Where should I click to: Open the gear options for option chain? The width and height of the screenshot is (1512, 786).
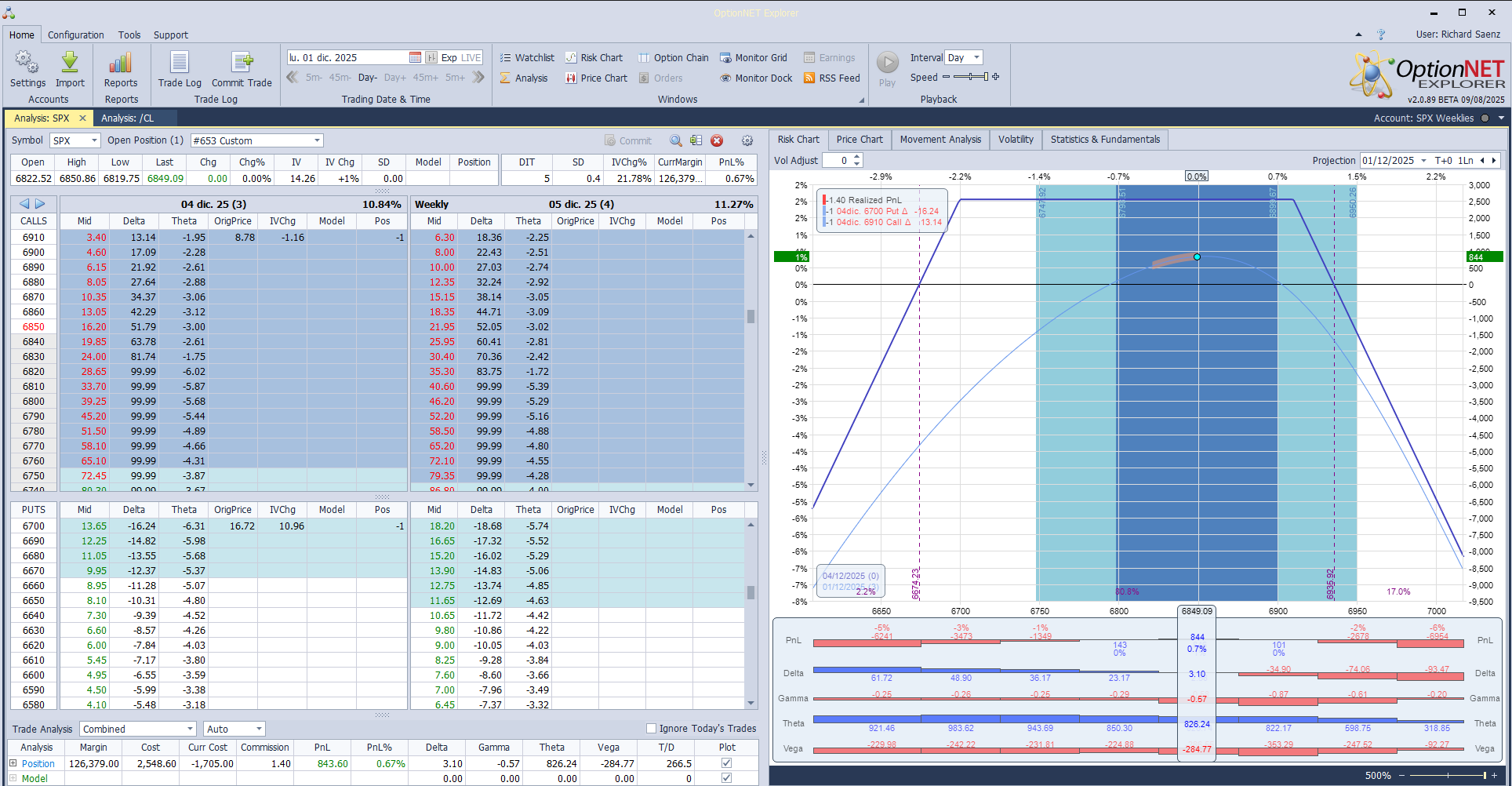point(747,140)
